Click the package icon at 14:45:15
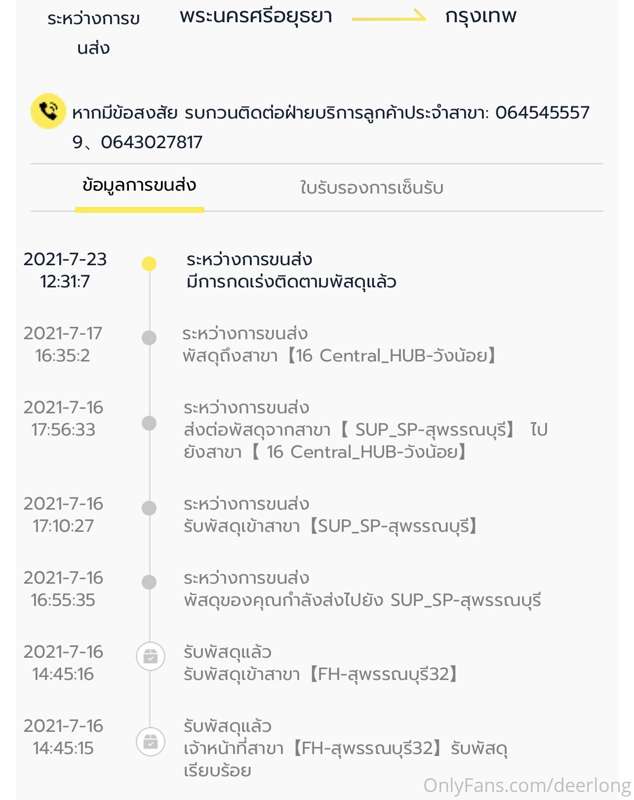Image resolution: width=634 pixels, height=800 pixels. pos(150,741)
